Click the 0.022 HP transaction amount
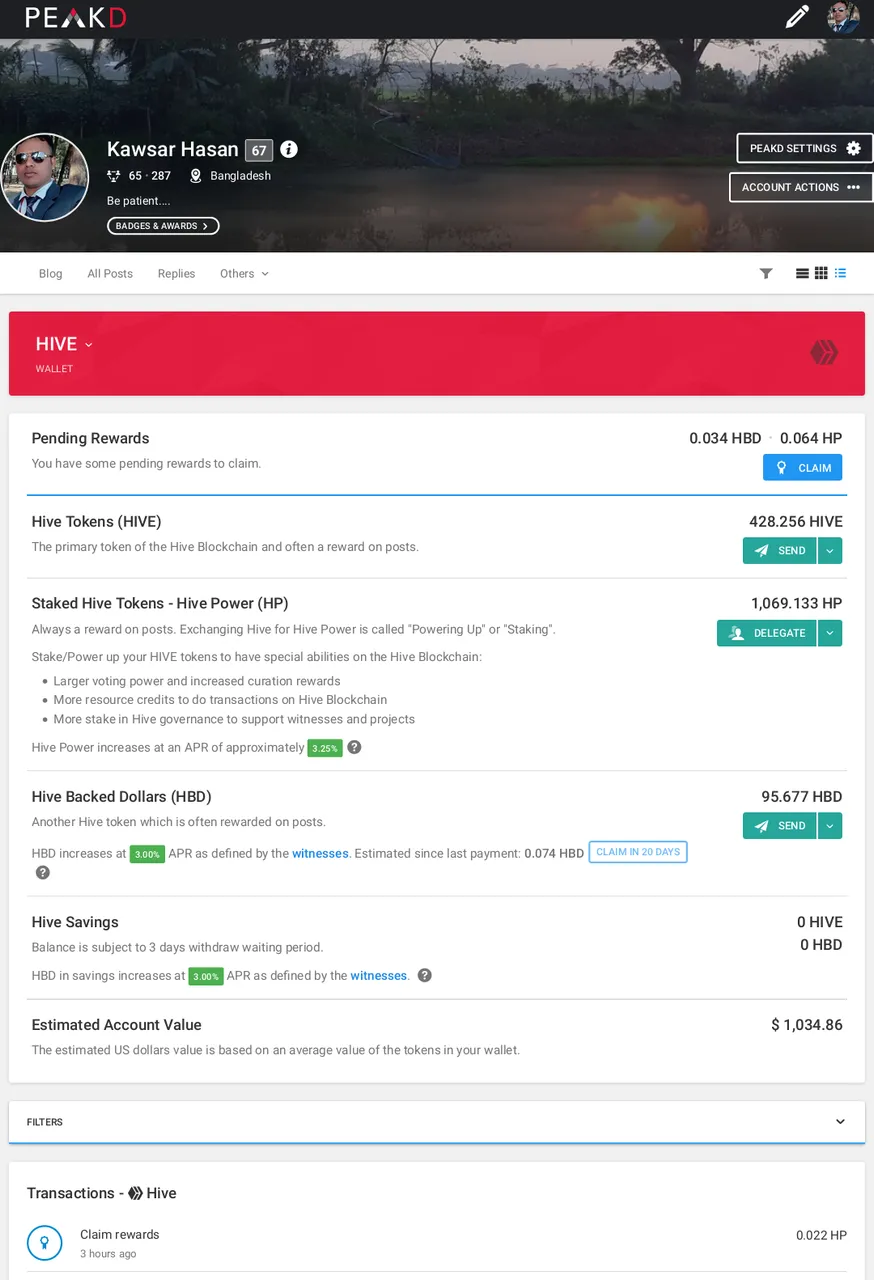The width and height of the screenshot is (874, 1280). pyautogui.click(x=821, y=1235)
